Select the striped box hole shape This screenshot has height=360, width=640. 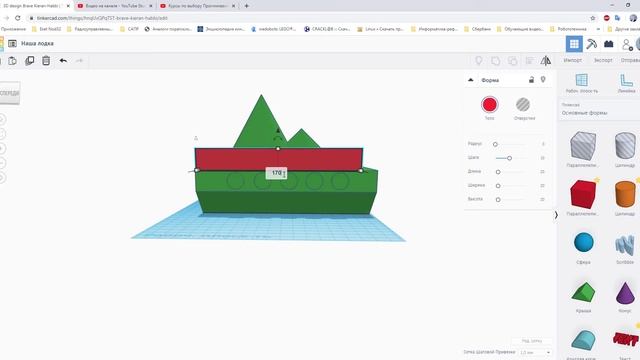[583, 146]
